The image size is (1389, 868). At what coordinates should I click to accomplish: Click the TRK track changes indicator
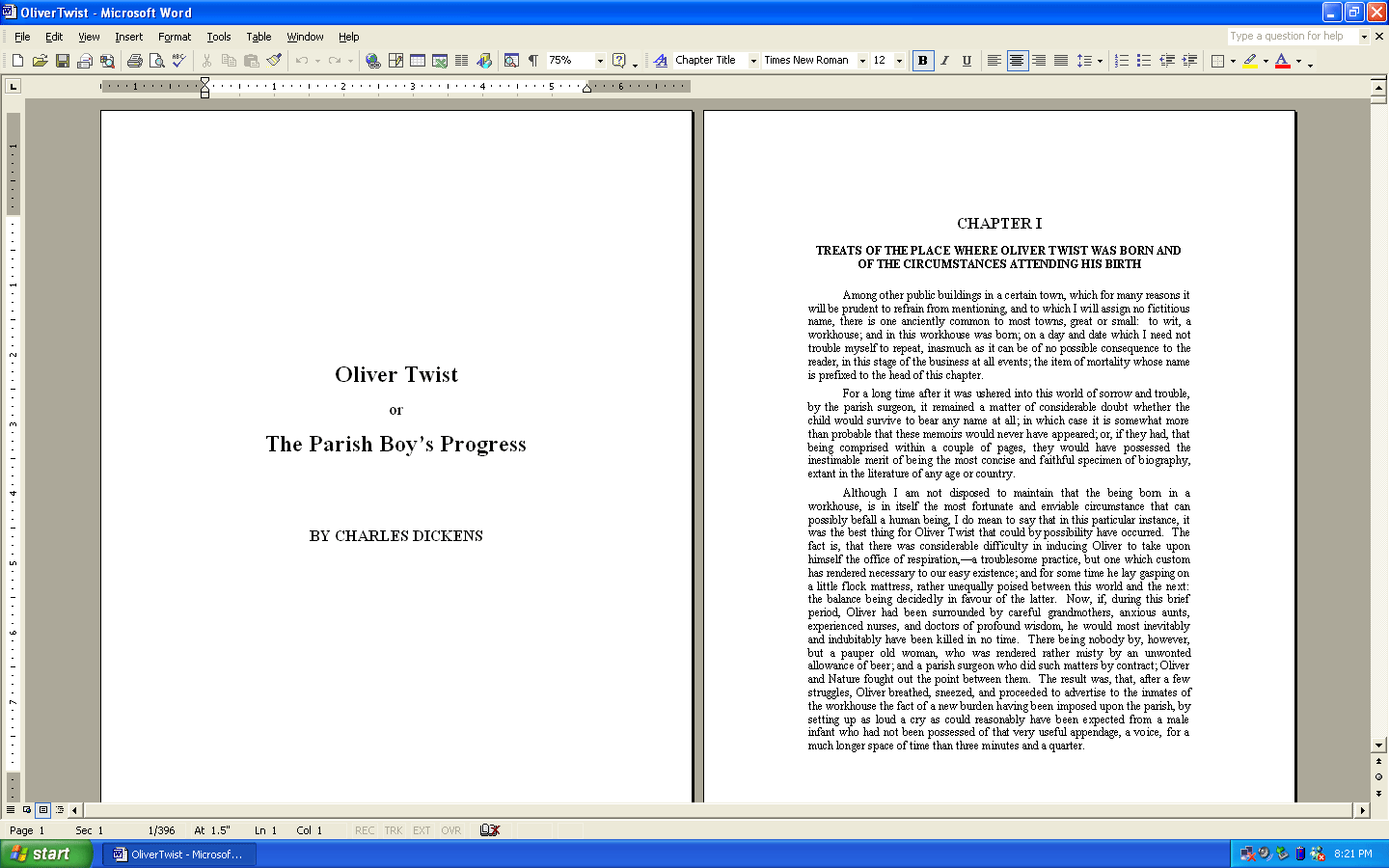click(x=394, y=830)
